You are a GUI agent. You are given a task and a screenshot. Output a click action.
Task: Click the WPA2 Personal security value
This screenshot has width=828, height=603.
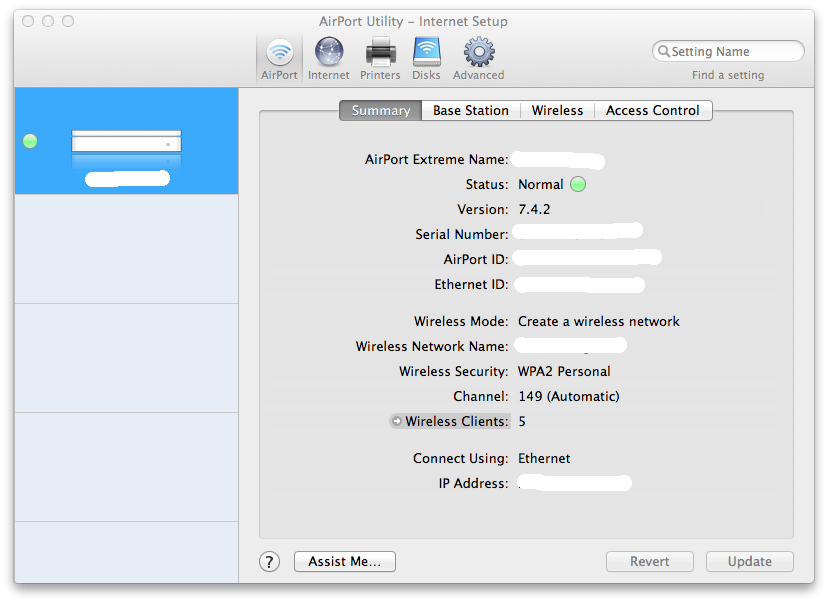(564, 372)
